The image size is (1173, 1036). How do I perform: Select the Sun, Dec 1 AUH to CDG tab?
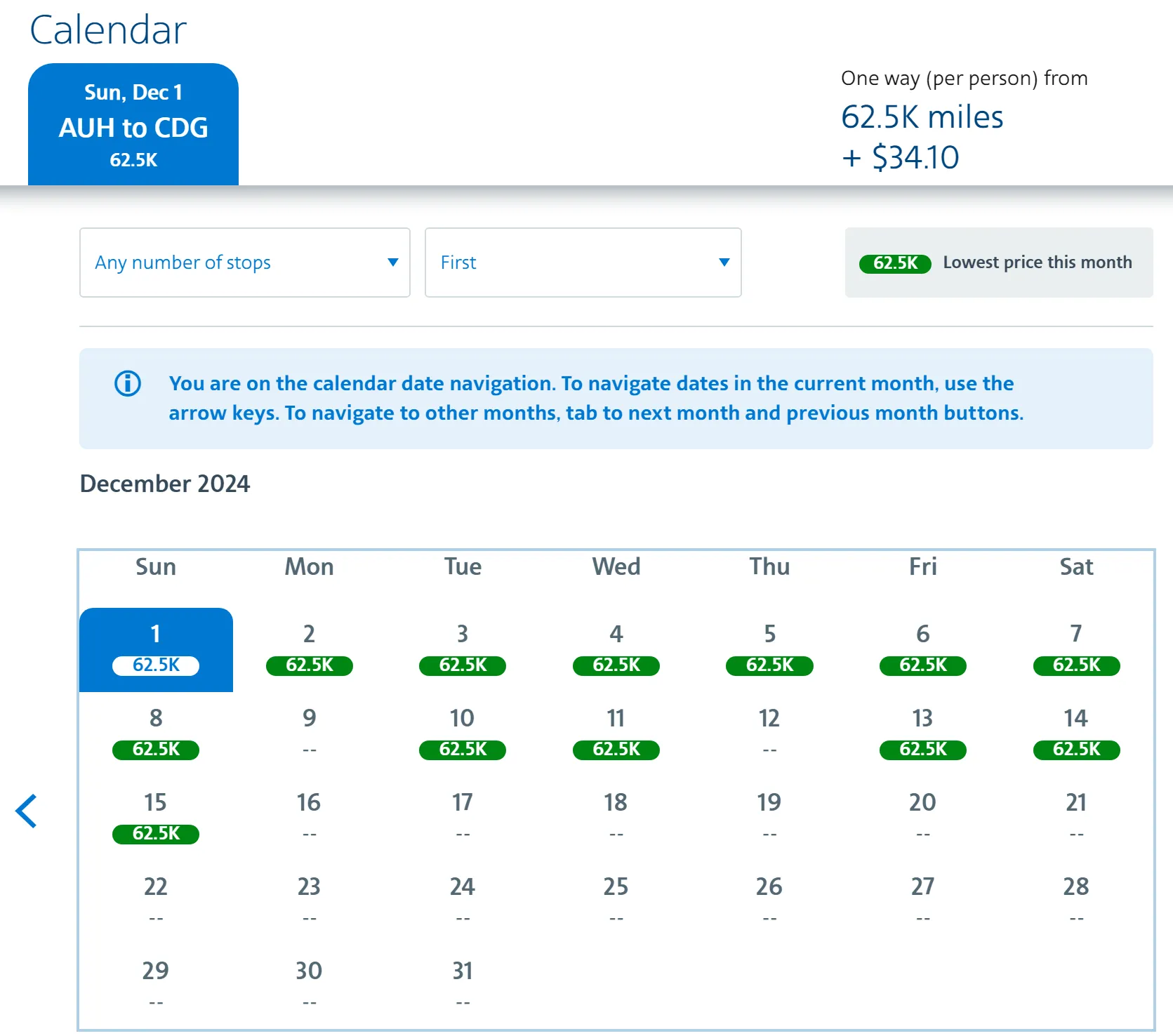click(133, 125)
